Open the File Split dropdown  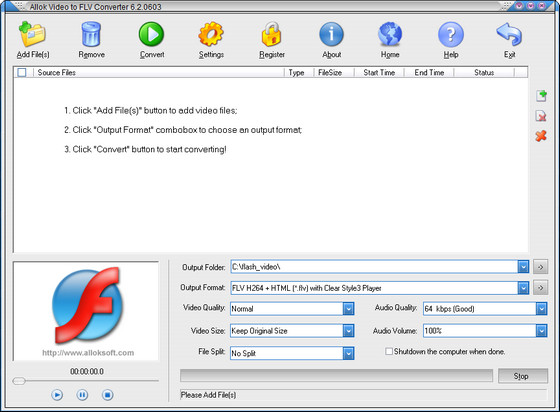coord(348,353)
